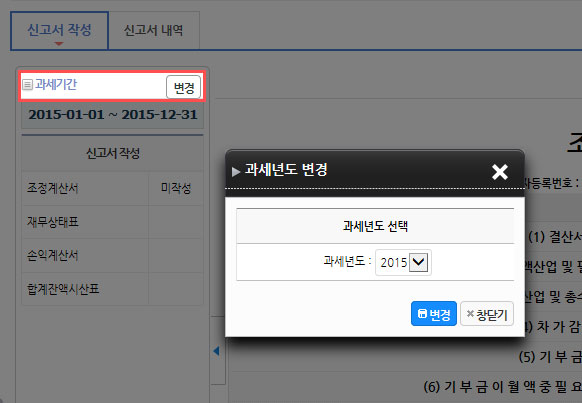This screenshot has width=582, height=403.
Task: Click the save disk icon on 변경 button
Action: pyautogui.click(x=422, y=314)
